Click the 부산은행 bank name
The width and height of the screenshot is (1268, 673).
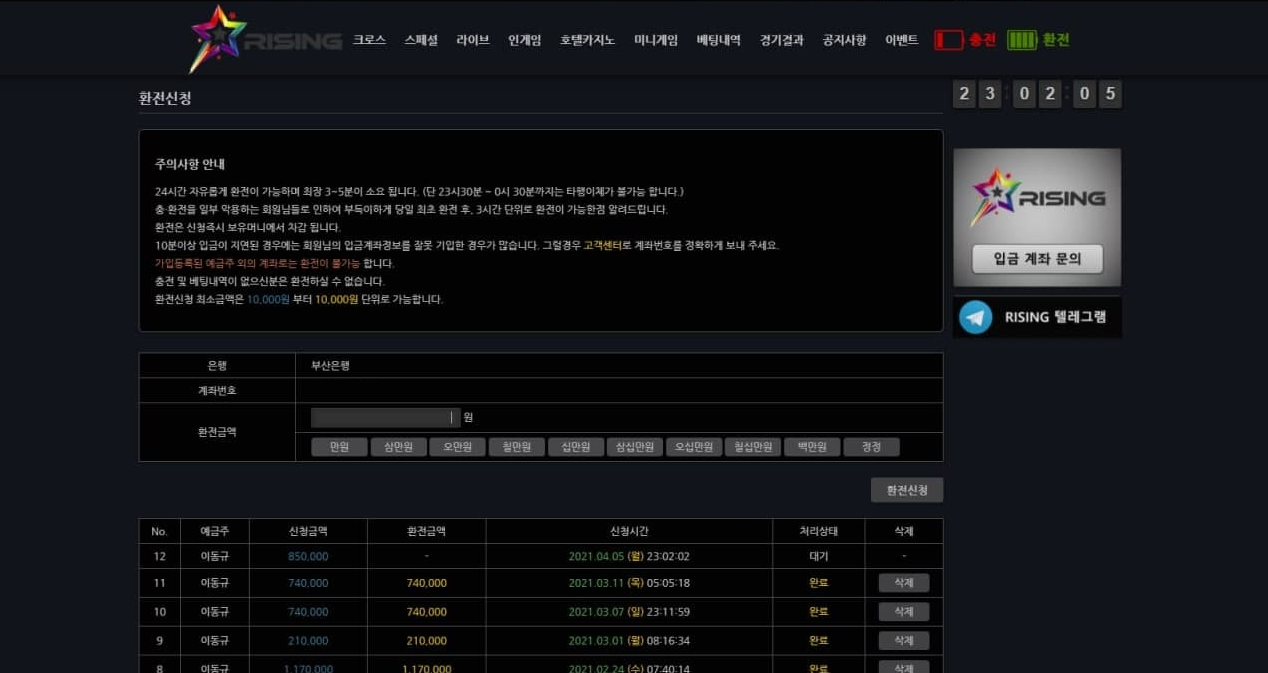click(x=331, y=366)
